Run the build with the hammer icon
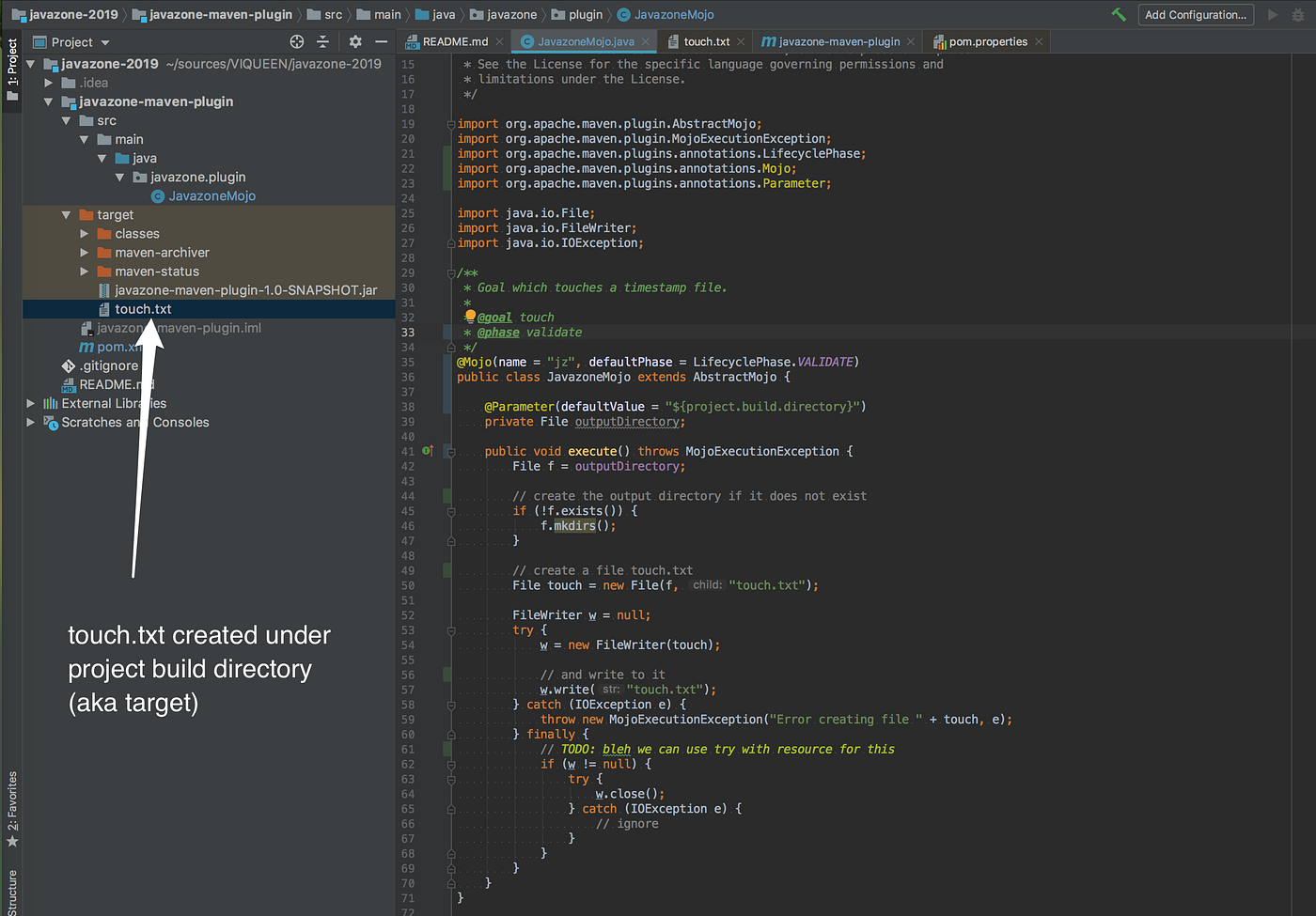This screenshot has height=916, width=1316. tap(1119, 14)
